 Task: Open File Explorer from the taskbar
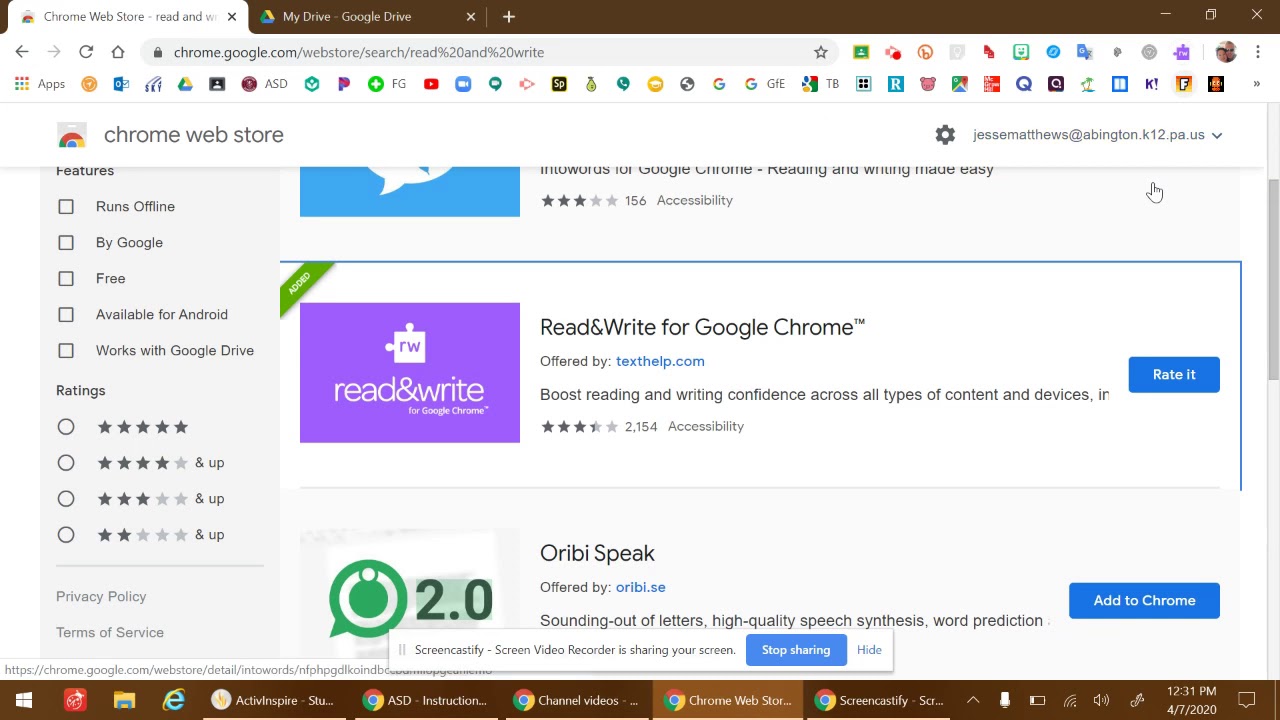[x=124, y=700]
